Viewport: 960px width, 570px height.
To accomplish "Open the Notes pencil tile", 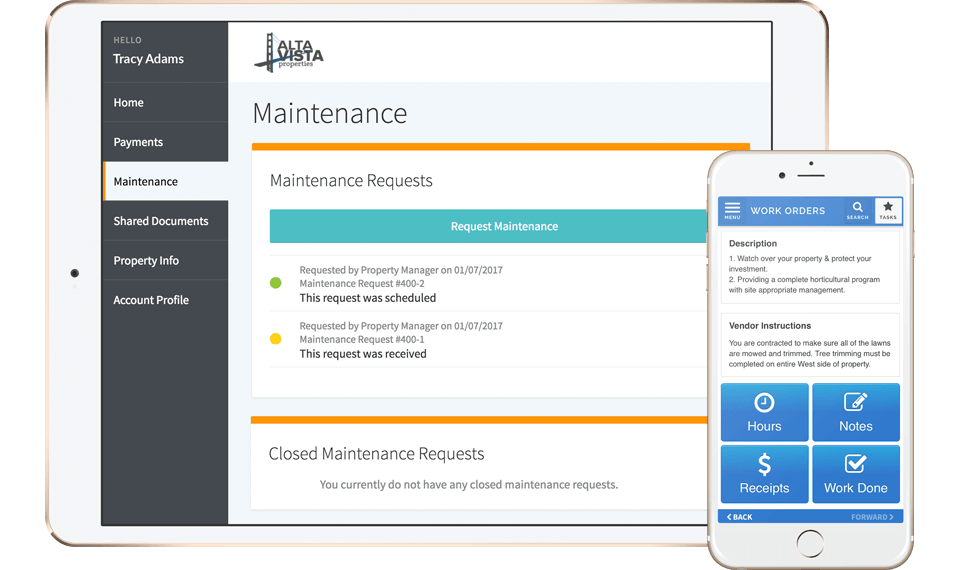I will [x=855, y=412].
